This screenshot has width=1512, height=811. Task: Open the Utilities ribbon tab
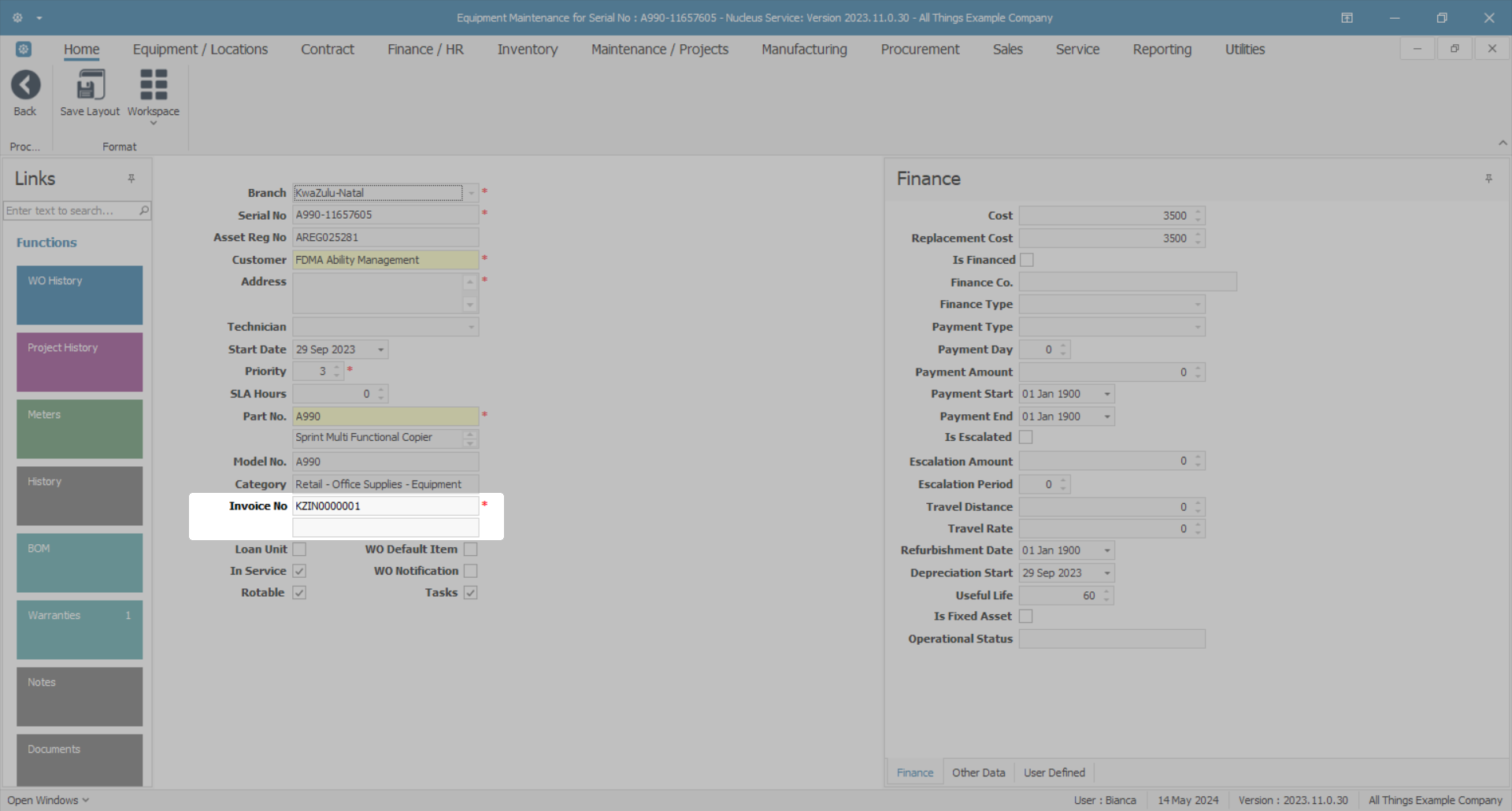pos(1245,50)
